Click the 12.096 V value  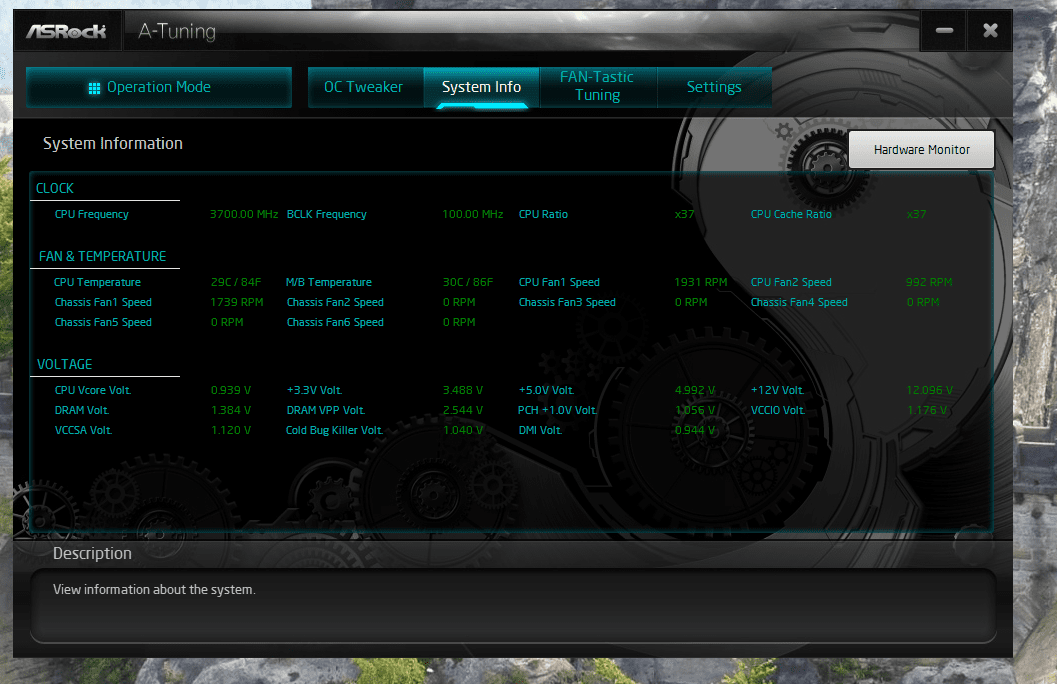930,391
